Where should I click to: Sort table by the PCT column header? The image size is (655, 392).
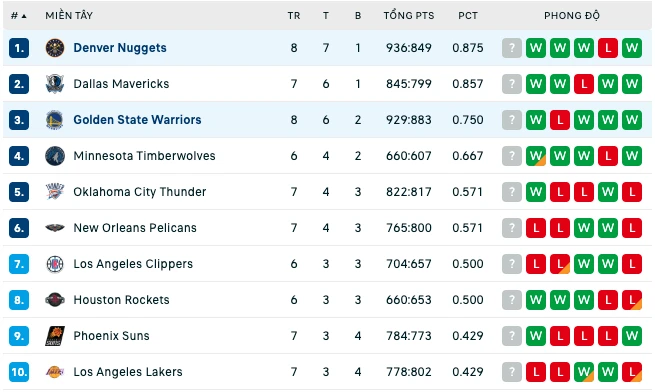pyautogui.click(x=468, y=16)
